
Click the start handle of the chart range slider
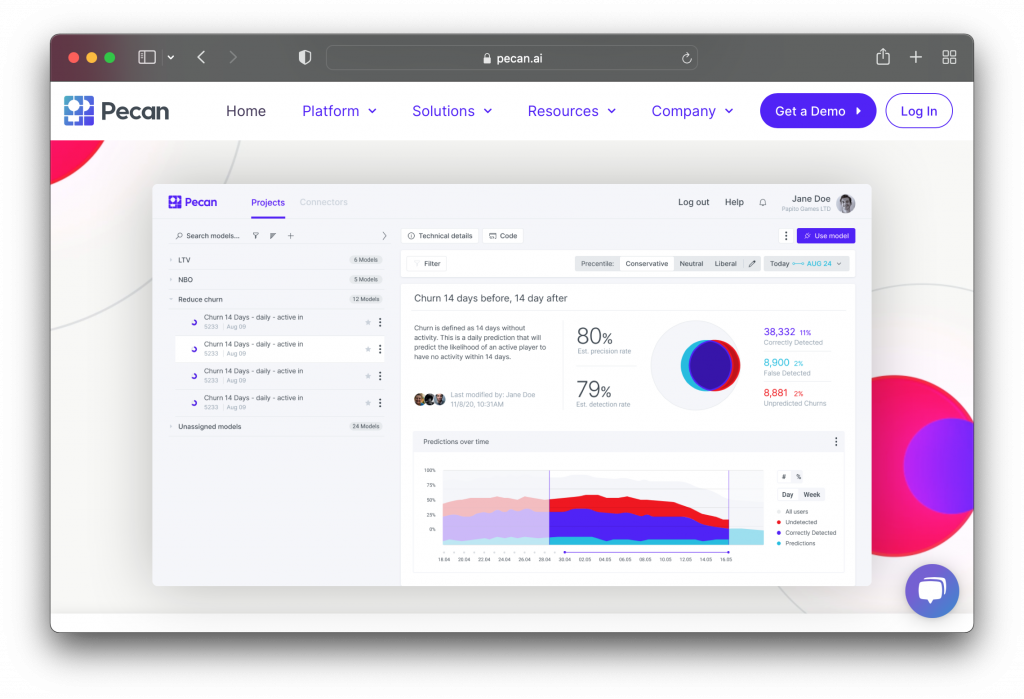[565, 553]
